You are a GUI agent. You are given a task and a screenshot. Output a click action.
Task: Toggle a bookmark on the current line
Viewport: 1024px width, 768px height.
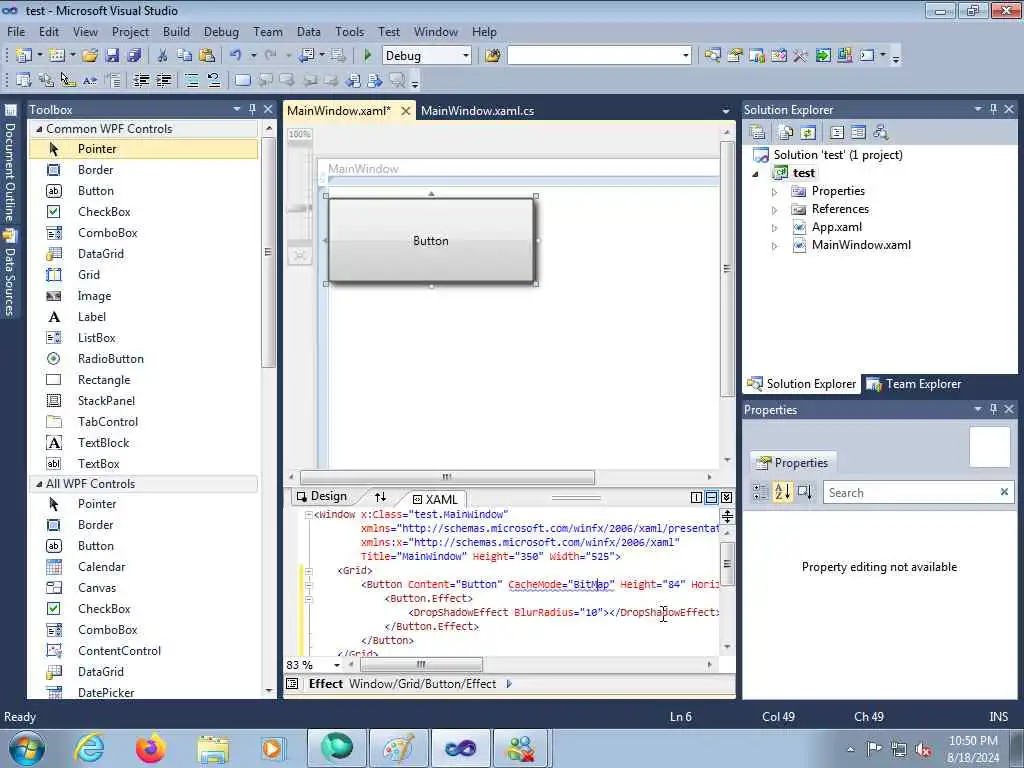(242, 80)
